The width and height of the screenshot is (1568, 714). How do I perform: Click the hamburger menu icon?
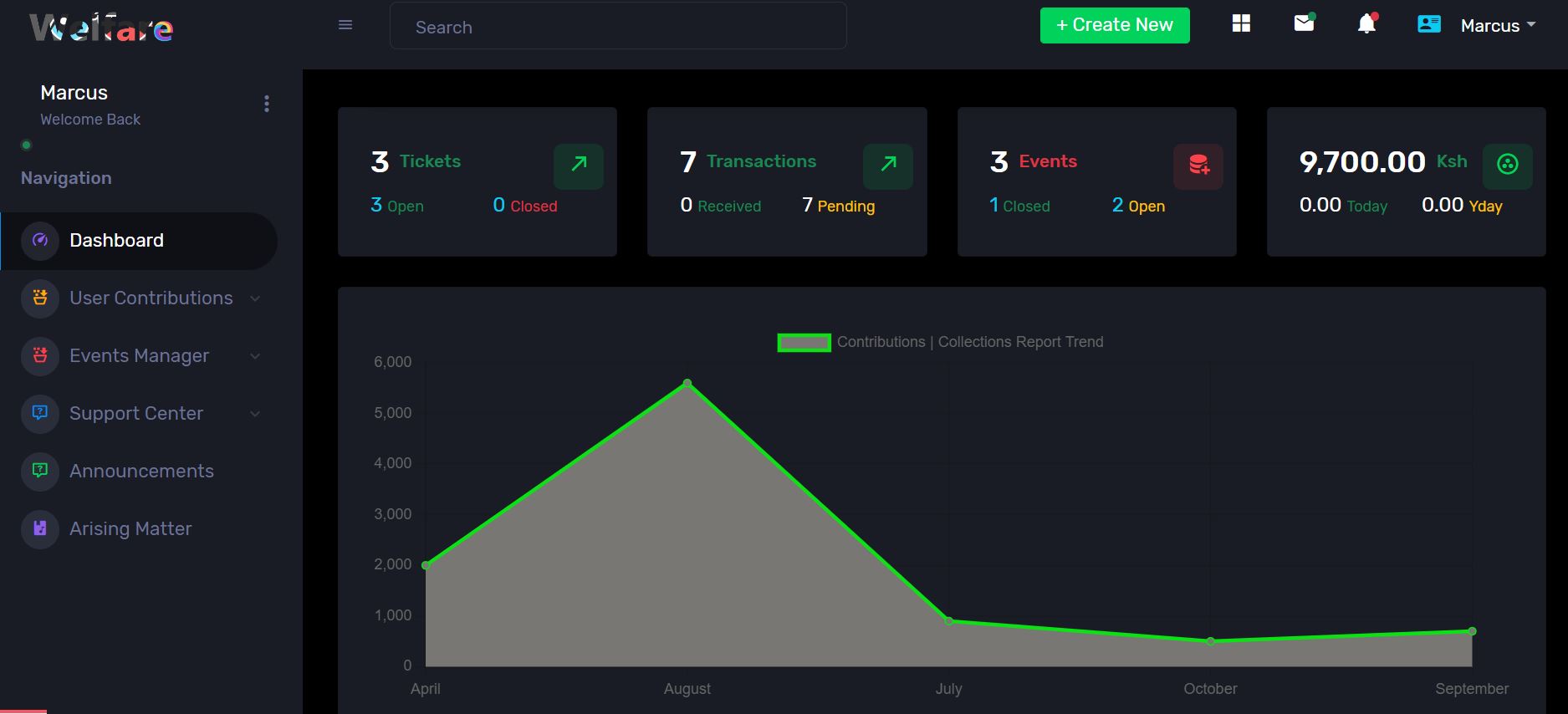(x=345, y=25)
